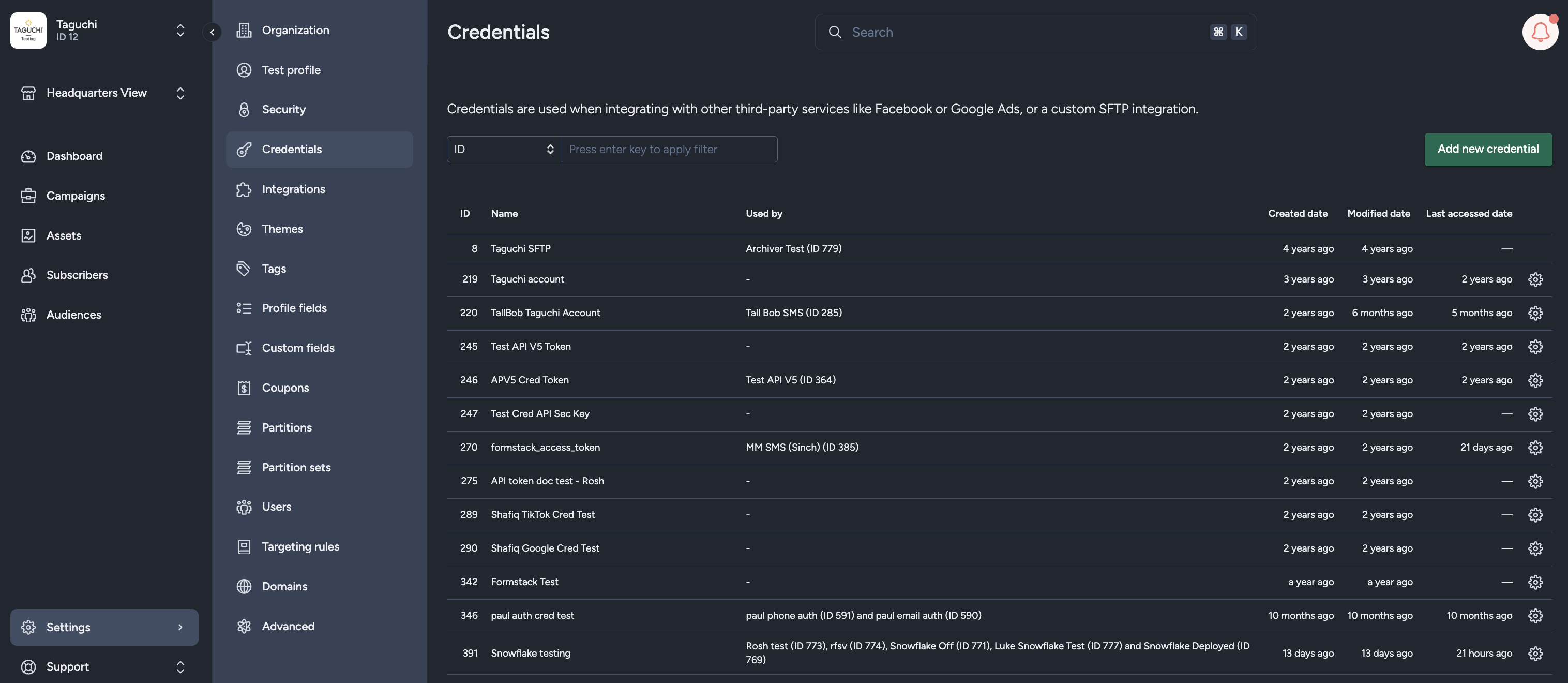Open the Security settings page
1568x683 pixels.
click(283, 109)
